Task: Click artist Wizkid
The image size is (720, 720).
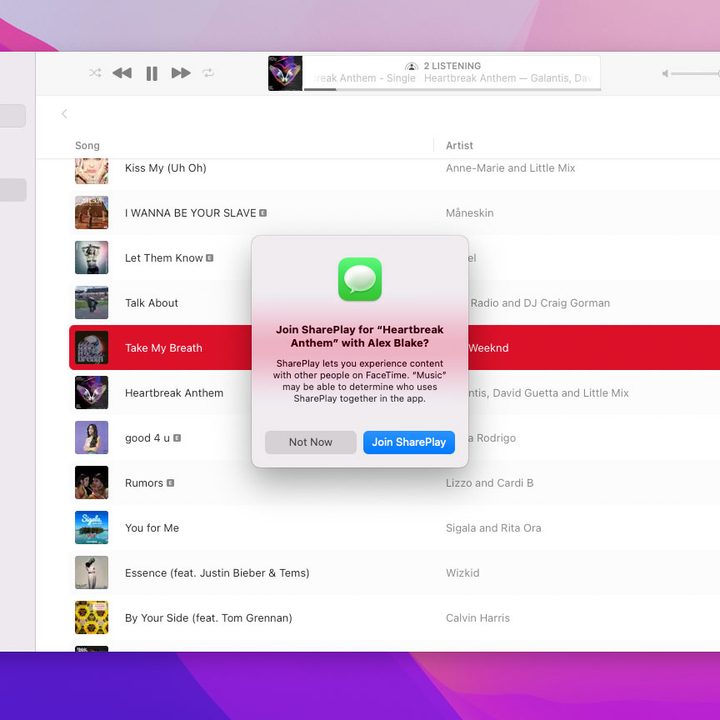Action: 462,573
